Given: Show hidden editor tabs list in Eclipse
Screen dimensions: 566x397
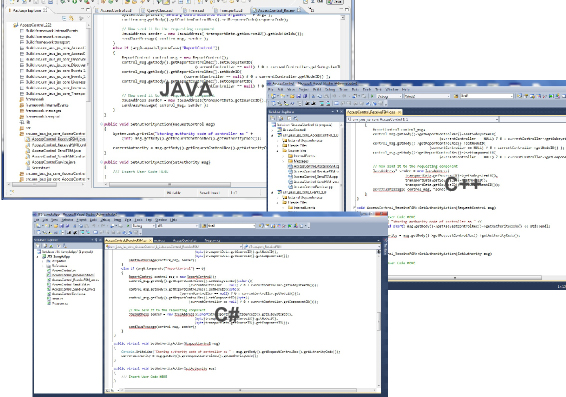Looking at the screenshot, I should [311, 10].
